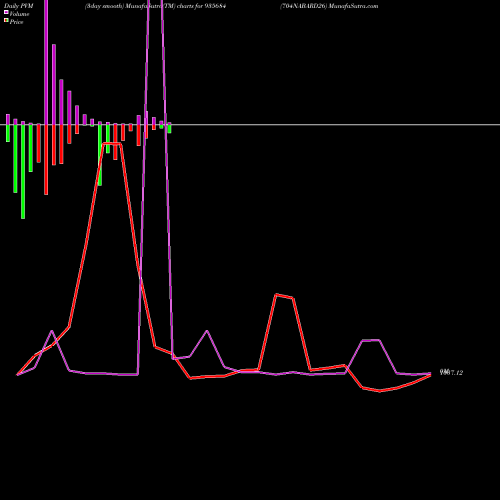The height and width of the screenshot is (500, 500).
Task: Click the price value label ending in 7.12
Action: click(451, 372)
